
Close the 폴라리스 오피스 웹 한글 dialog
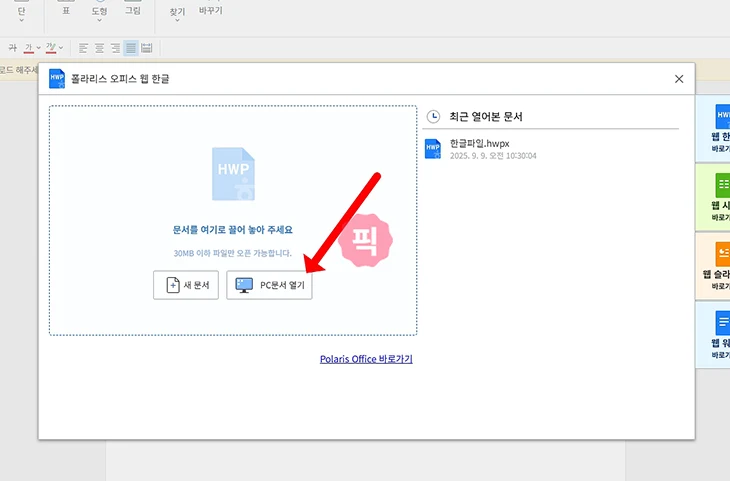tap(679, 79)
